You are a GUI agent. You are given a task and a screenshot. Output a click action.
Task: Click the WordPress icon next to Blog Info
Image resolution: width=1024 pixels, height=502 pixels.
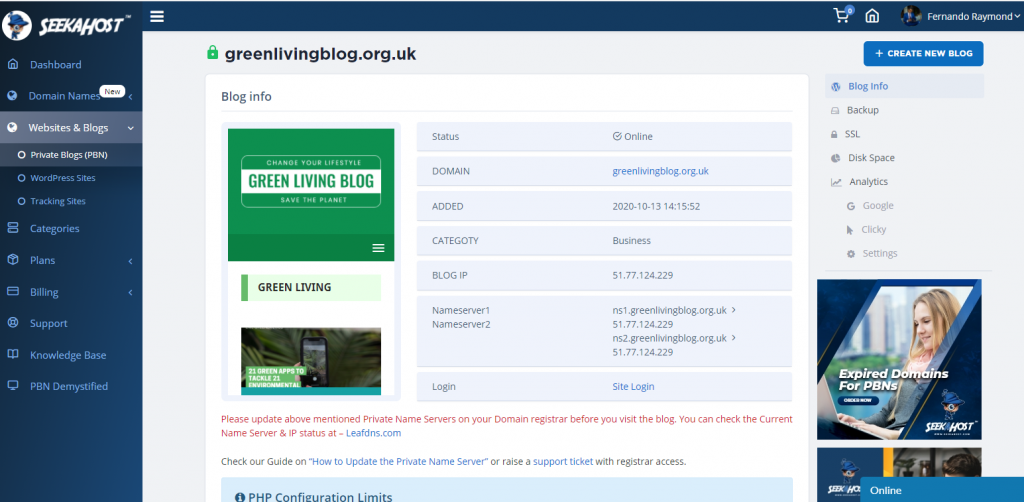[835, 86]
